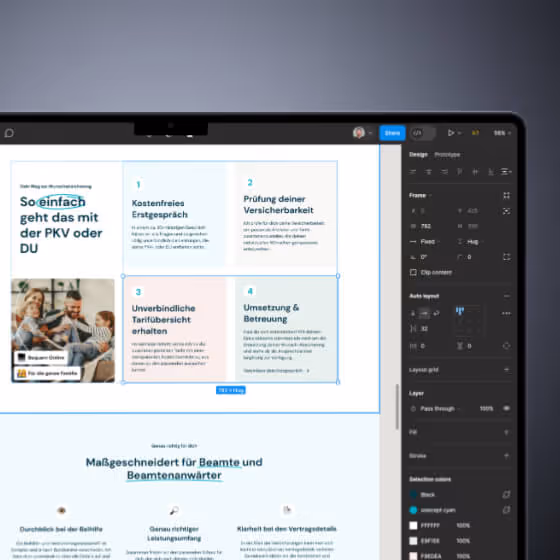Open the distribute spacing options menu
The height and width of the screenshot is (560, 560).
506,172
